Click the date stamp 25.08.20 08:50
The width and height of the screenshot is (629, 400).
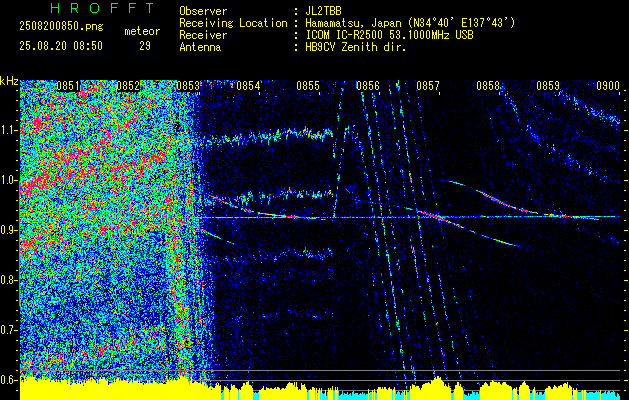[61, 46]
